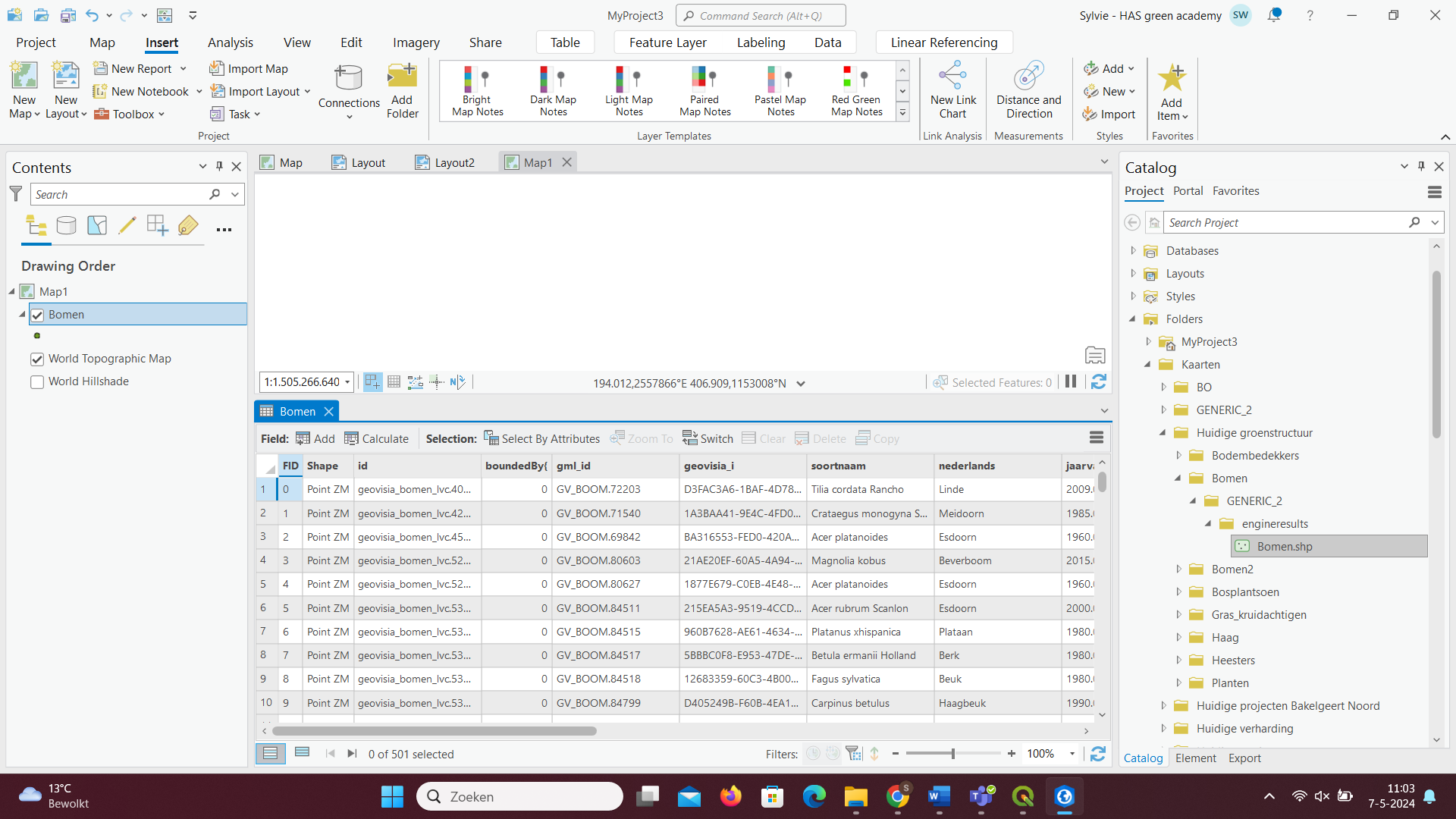This screenshot has height=819, width=1456.
Task: Open the map scale dropdown
Action: tap(347, 382)
